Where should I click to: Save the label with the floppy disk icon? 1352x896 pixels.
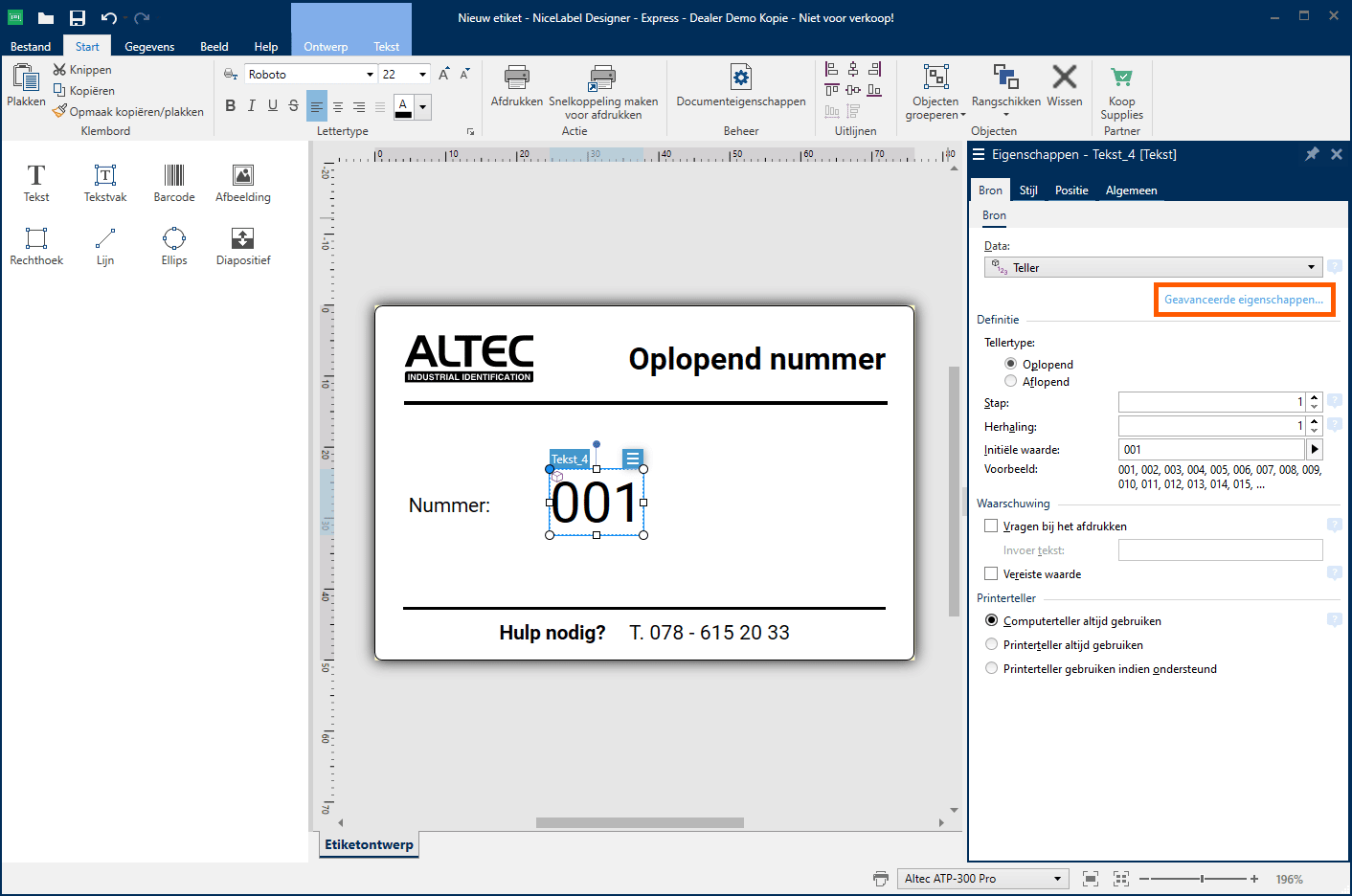78,18
